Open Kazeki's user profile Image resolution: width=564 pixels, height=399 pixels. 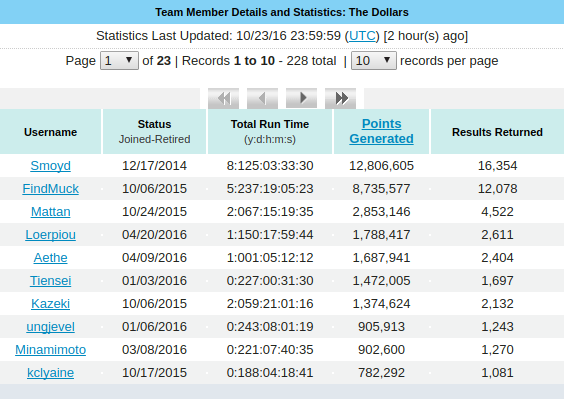50,304
